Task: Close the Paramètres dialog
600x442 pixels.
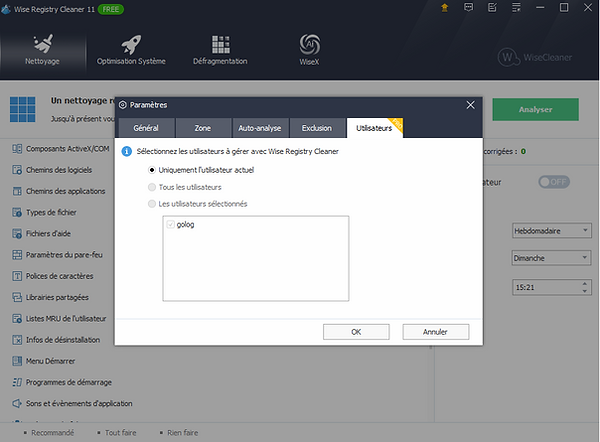Action: pyautogui.click(x=471, y=105)
